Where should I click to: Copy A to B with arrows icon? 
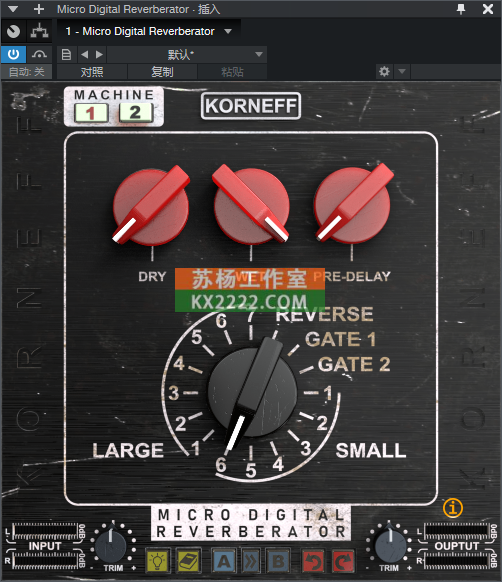pos(251,561)
